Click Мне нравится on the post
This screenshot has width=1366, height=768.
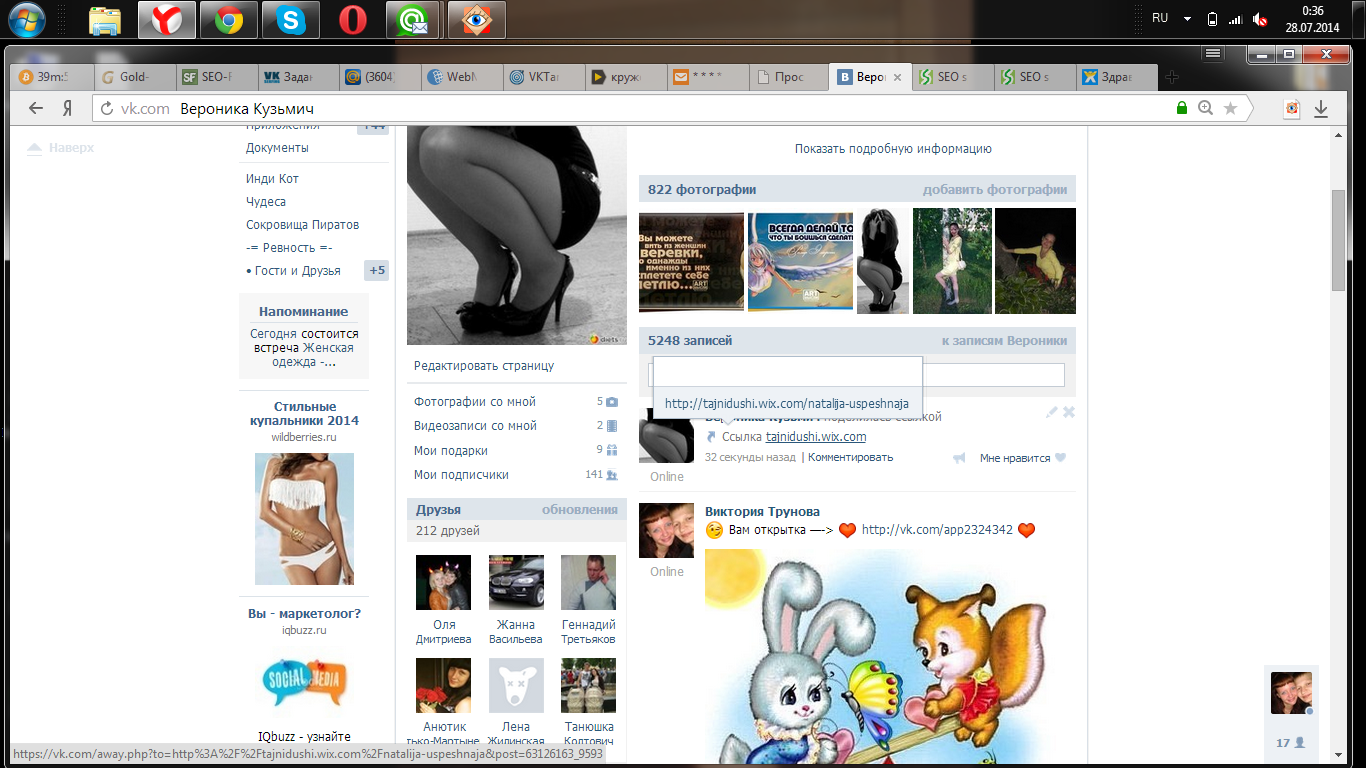click(1015, 458)
